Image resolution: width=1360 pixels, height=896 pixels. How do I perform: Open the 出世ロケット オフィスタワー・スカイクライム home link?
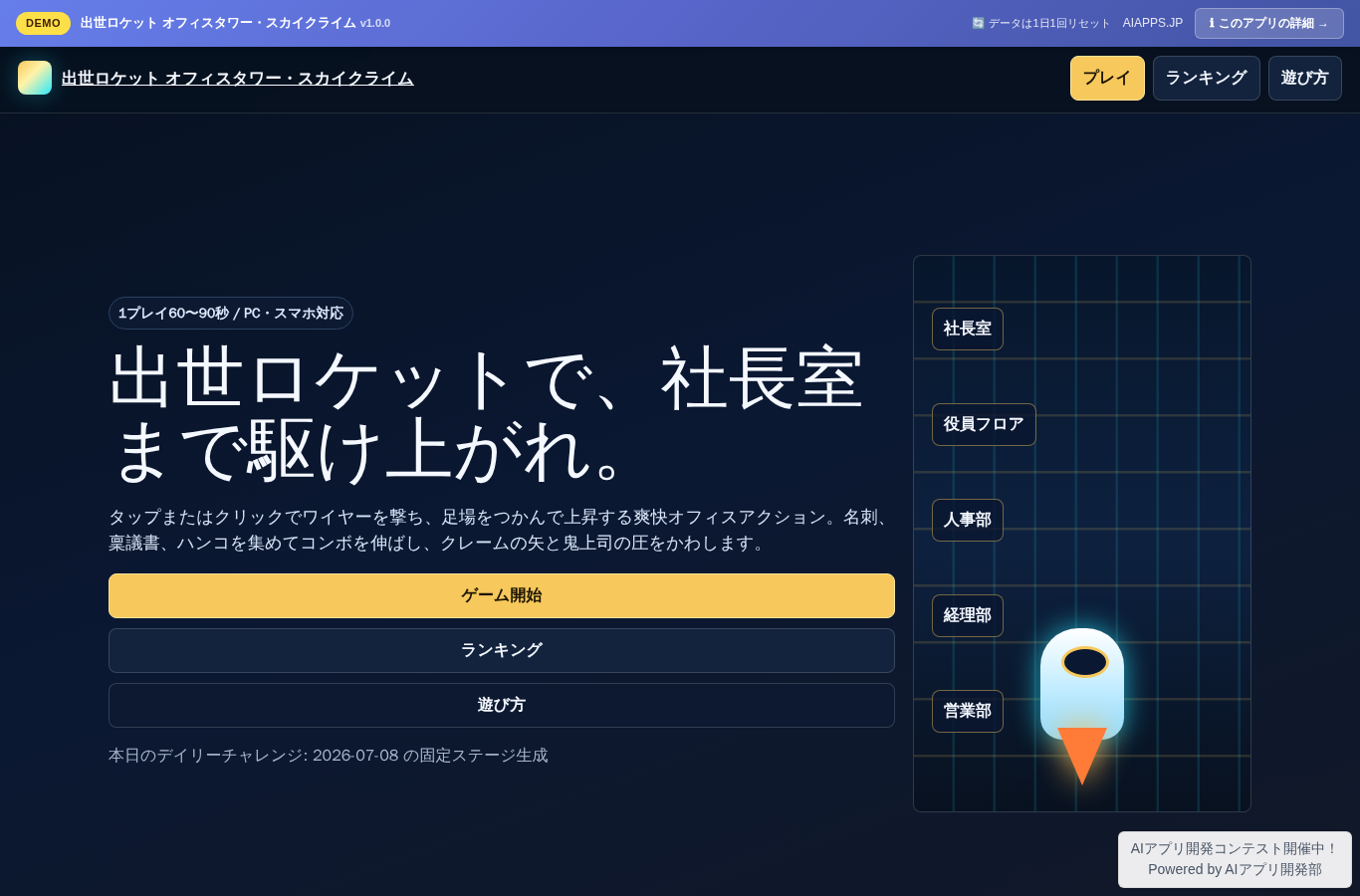pos(237,78)
